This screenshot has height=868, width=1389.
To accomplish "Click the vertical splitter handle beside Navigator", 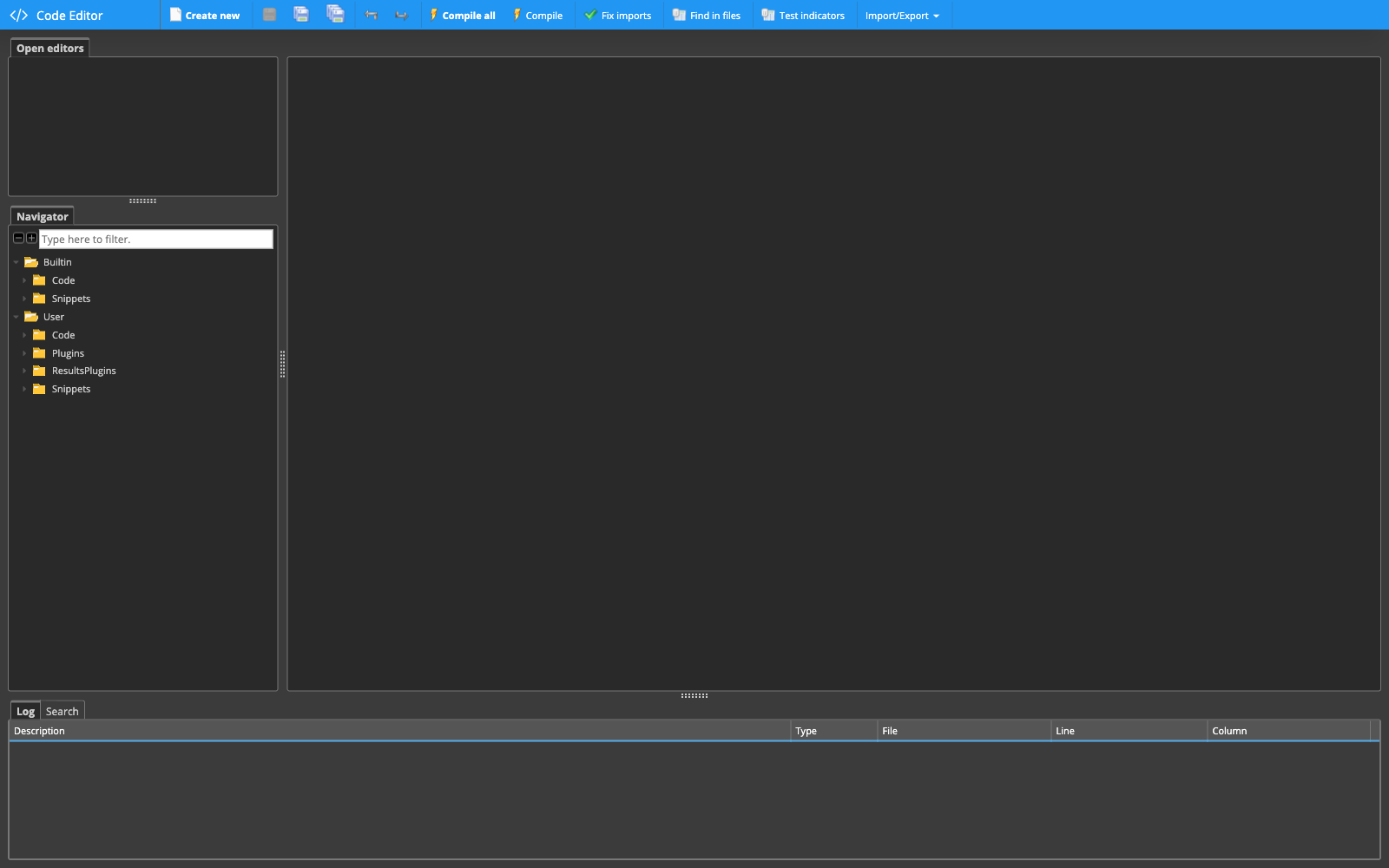I will [x=282, y=364].
